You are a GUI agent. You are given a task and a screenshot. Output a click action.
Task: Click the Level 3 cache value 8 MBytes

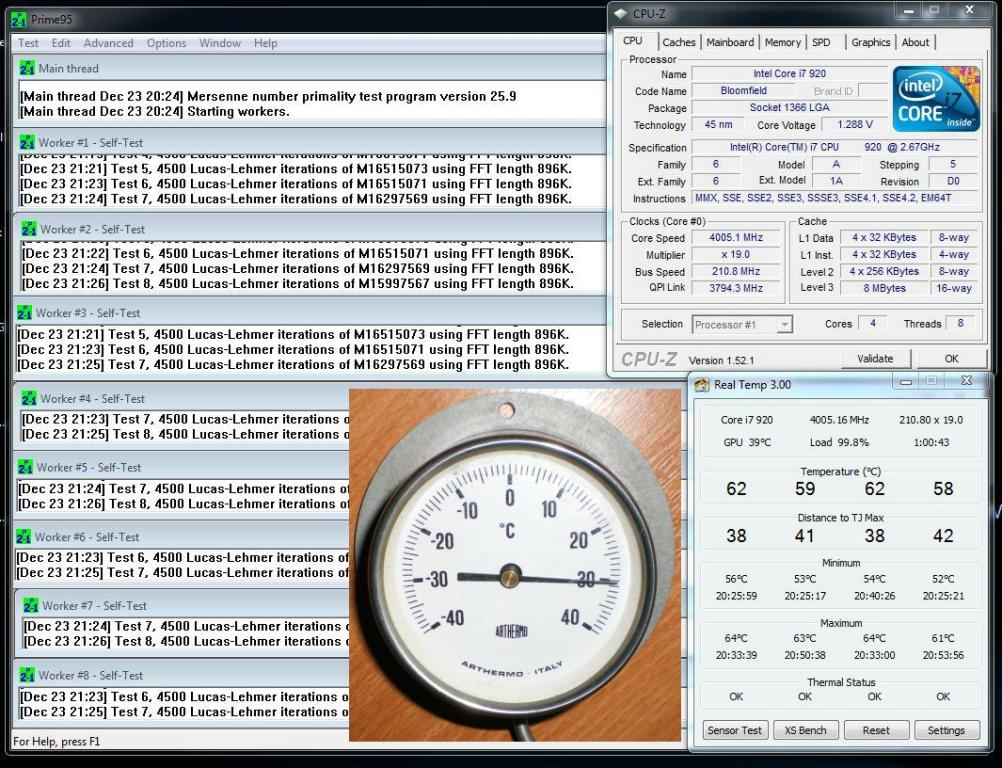[x=884, y=288]
